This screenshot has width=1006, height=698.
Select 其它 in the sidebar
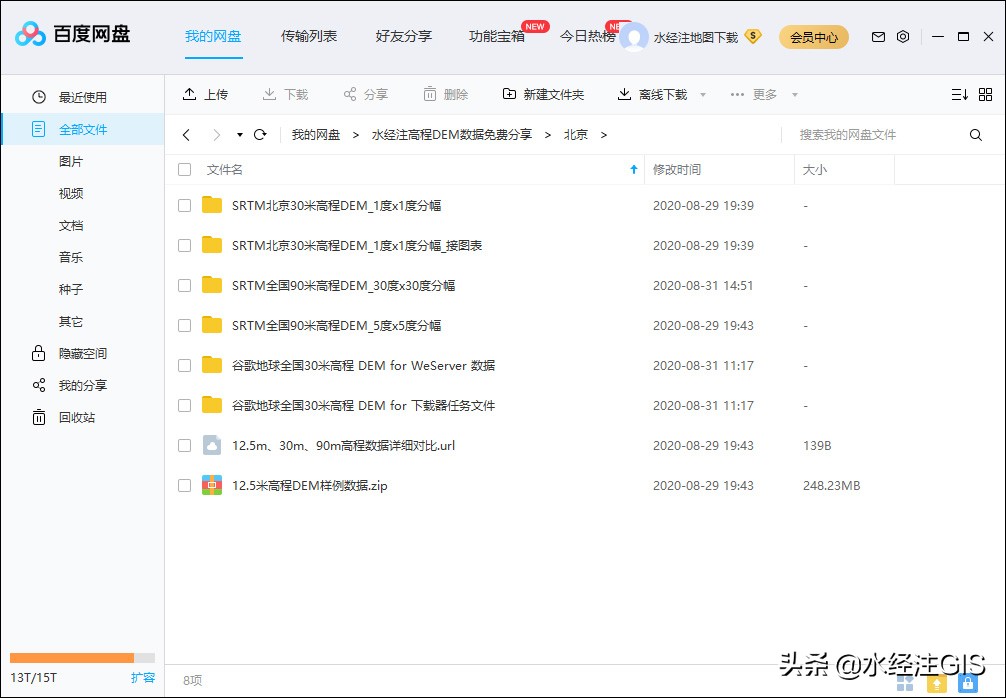pos(71,321)
